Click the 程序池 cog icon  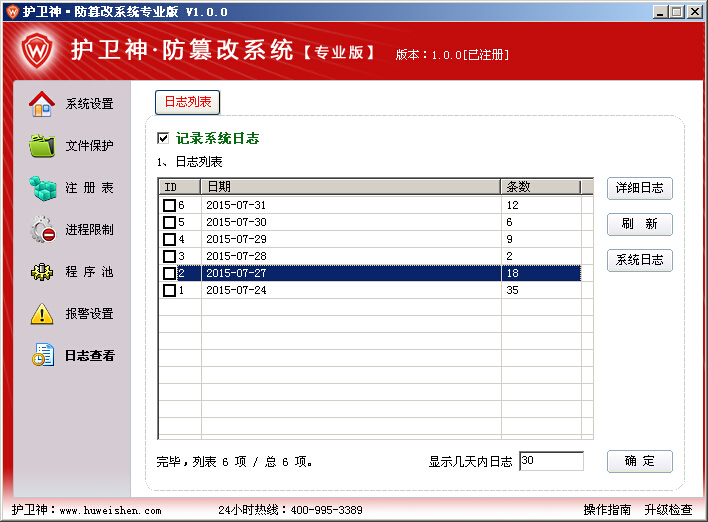(x=42, y=271)
